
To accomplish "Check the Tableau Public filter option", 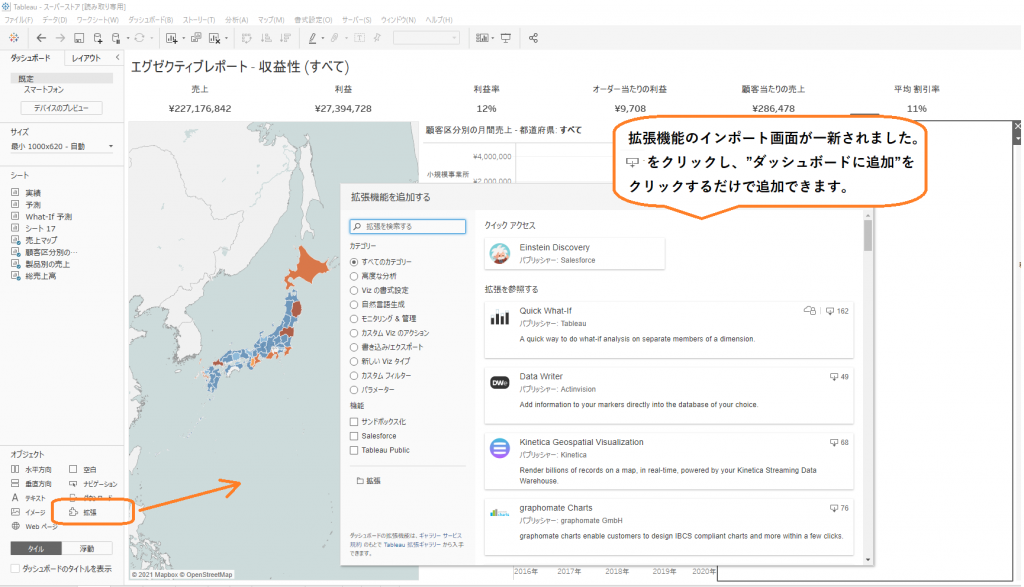I will click(354, 450).
